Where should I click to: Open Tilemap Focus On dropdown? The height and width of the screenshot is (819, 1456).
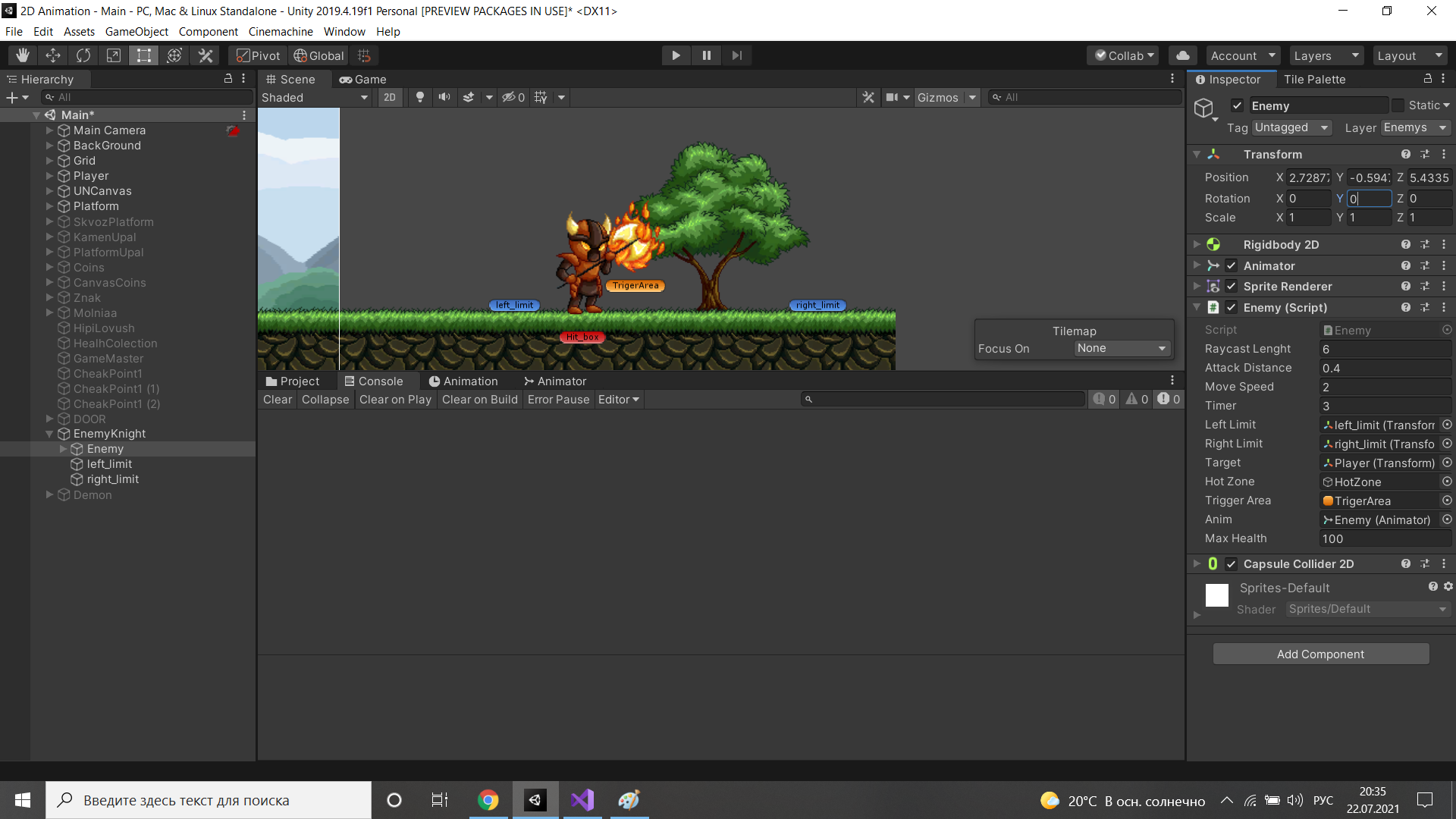pyautogui.click(x=1122, y=348)
